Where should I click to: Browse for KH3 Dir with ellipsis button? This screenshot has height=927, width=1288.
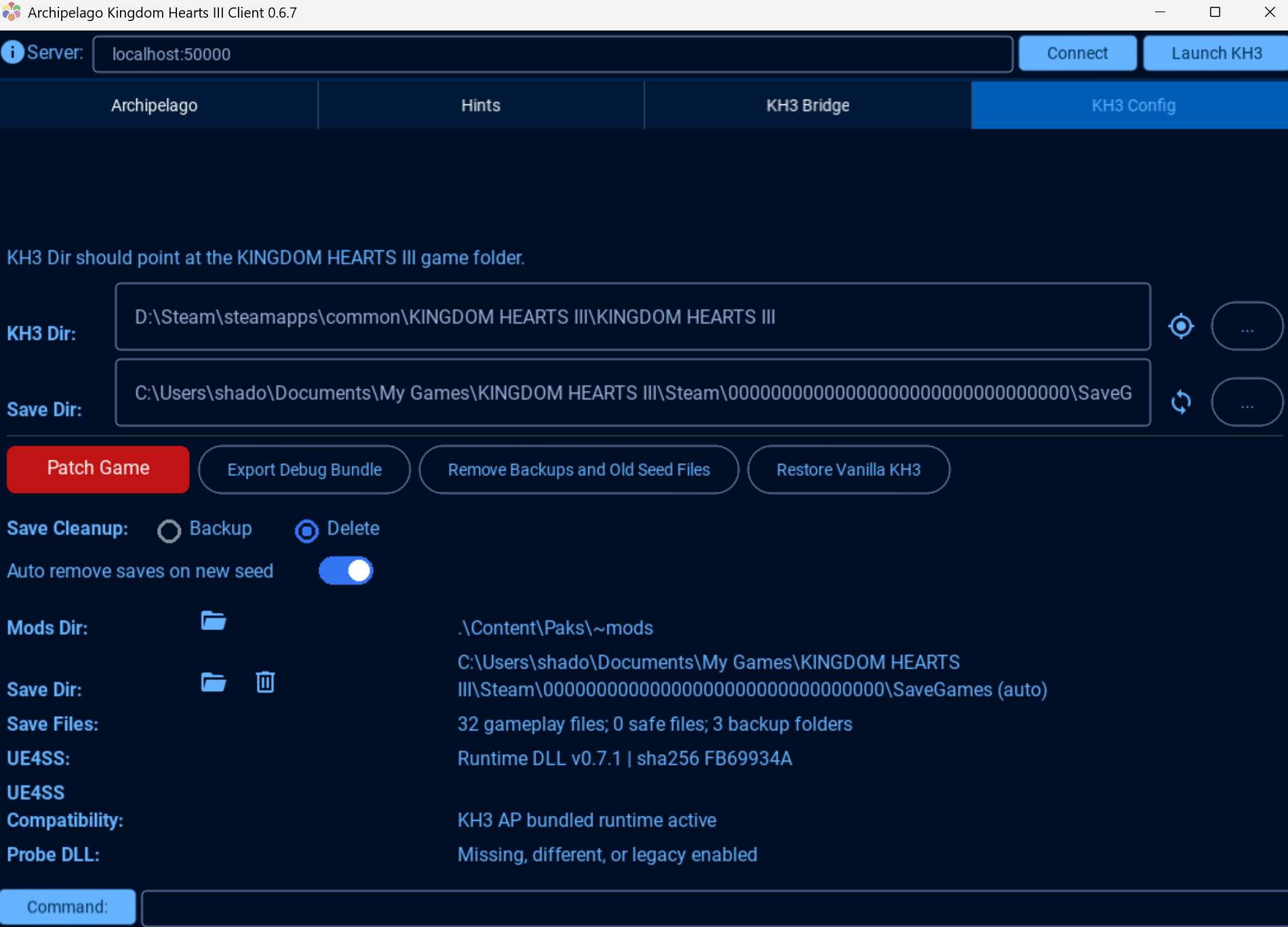click(1247, 326)
